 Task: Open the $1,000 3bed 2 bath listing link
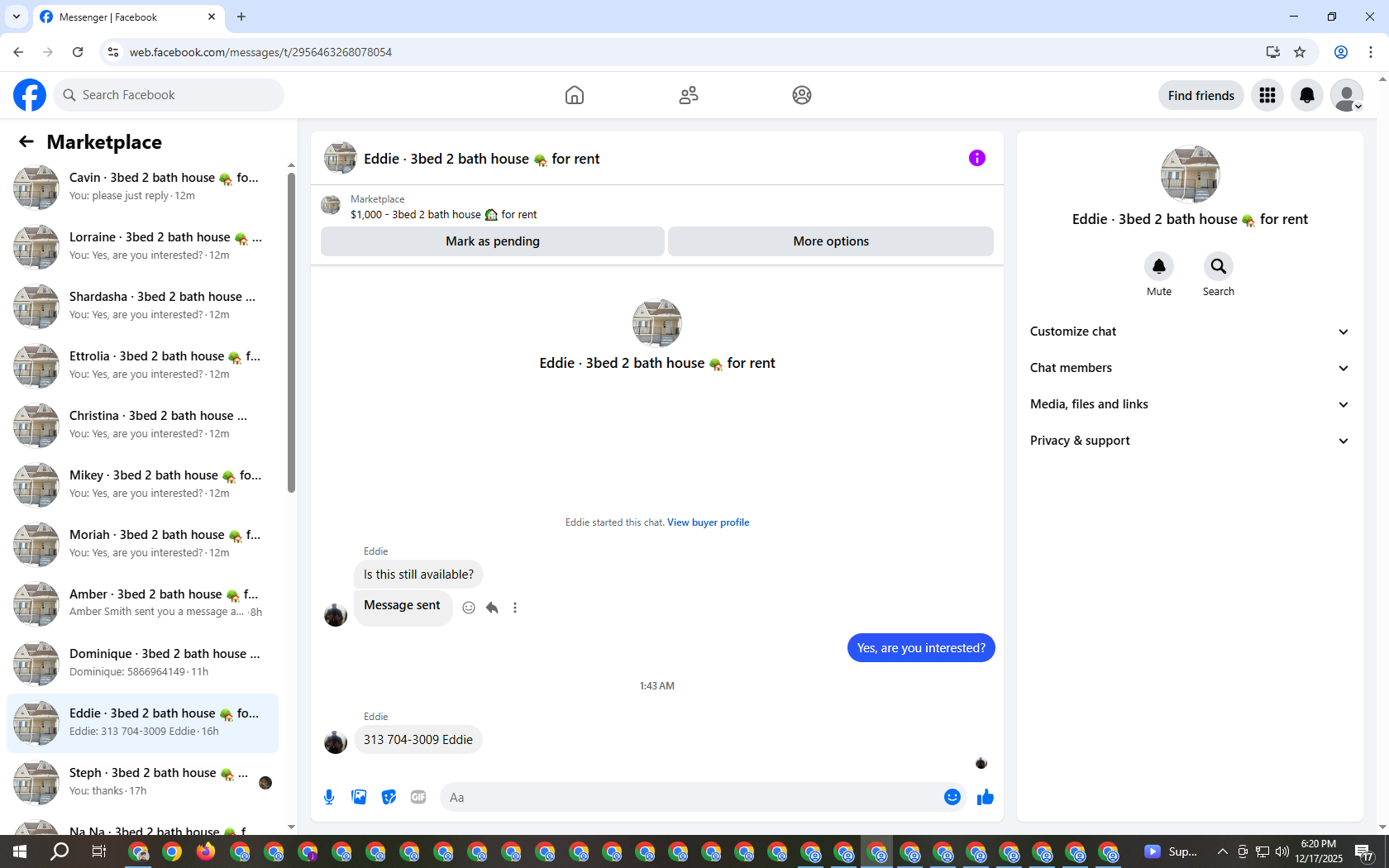443,215
